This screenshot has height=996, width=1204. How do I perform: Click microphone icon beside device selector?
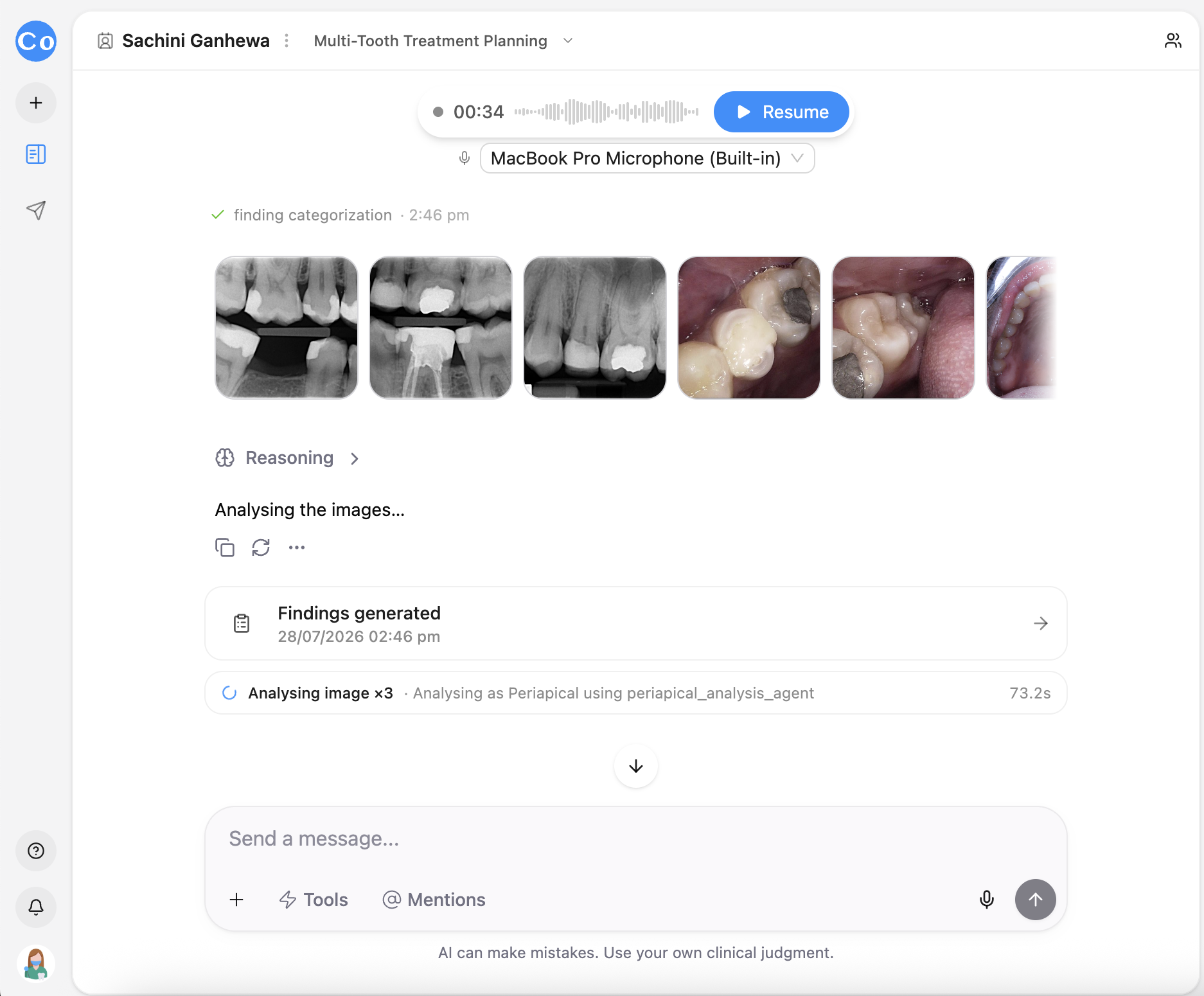click(x=465, y=158)
